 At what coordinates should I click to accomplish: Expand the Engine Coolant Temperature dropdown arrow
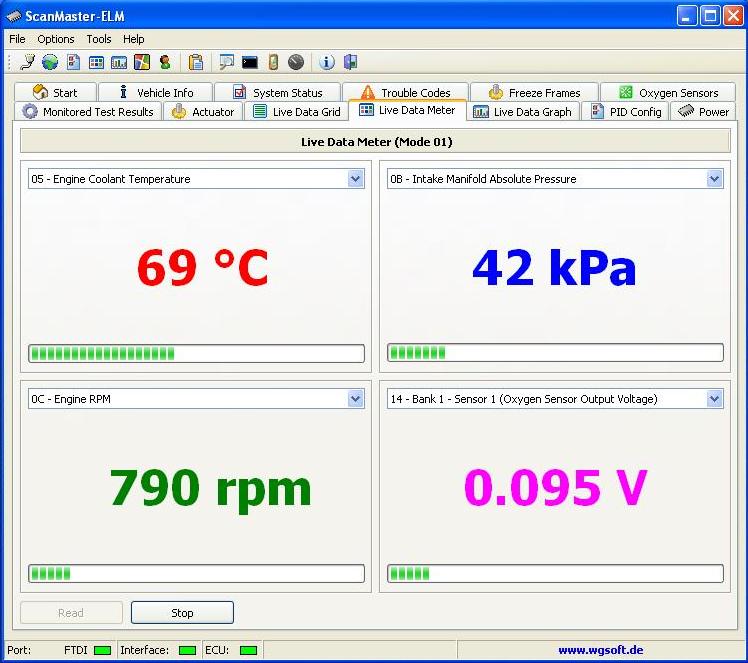click(355, 179)
